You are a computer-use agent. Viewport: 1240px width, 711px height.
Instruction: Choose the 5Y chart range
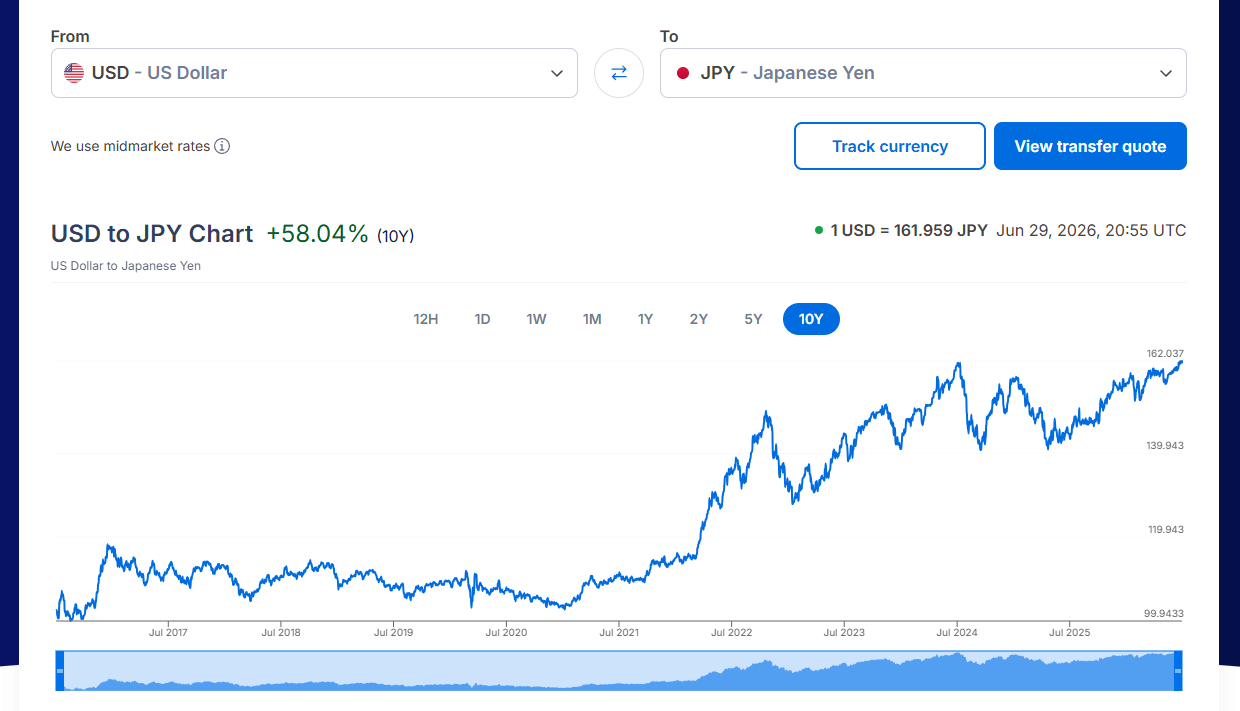(x=753, y=319)
